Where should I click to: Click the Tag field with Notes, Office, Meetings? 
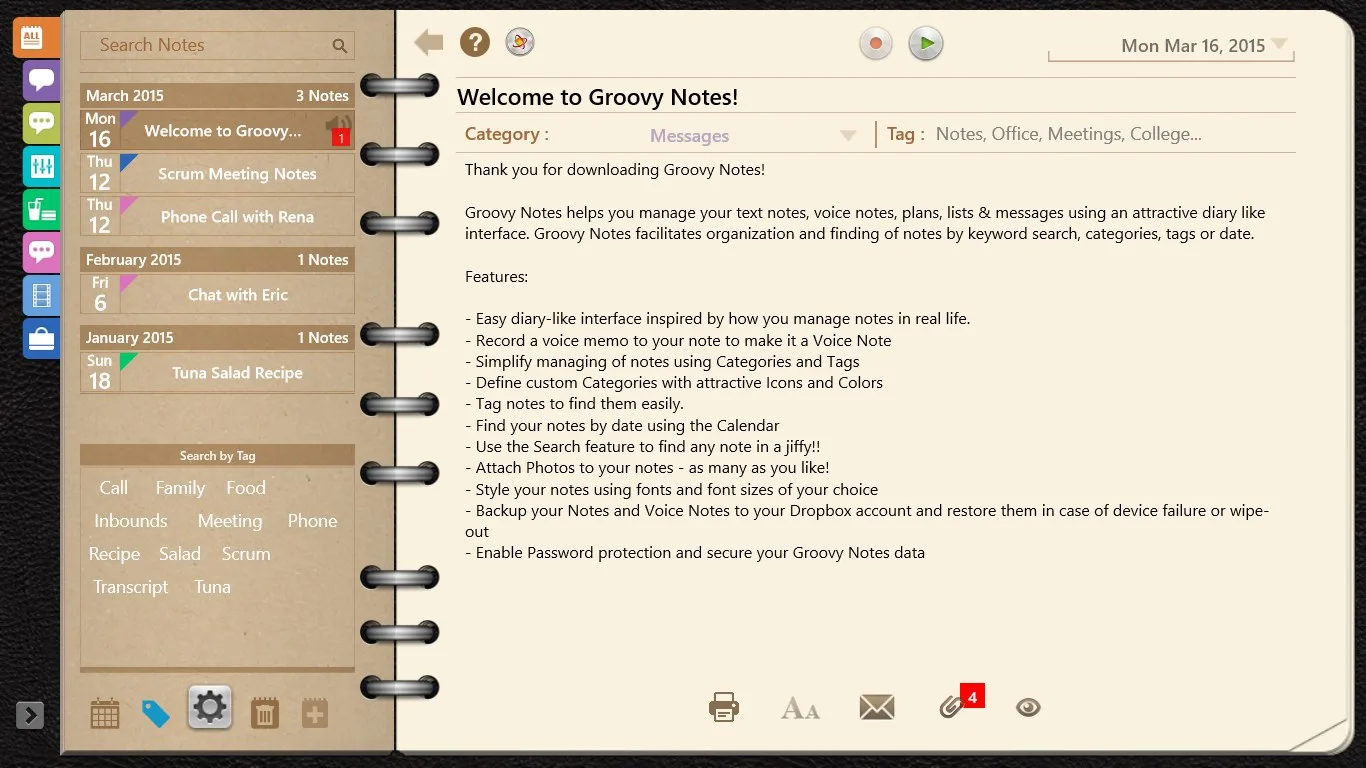pos(1091,134)
